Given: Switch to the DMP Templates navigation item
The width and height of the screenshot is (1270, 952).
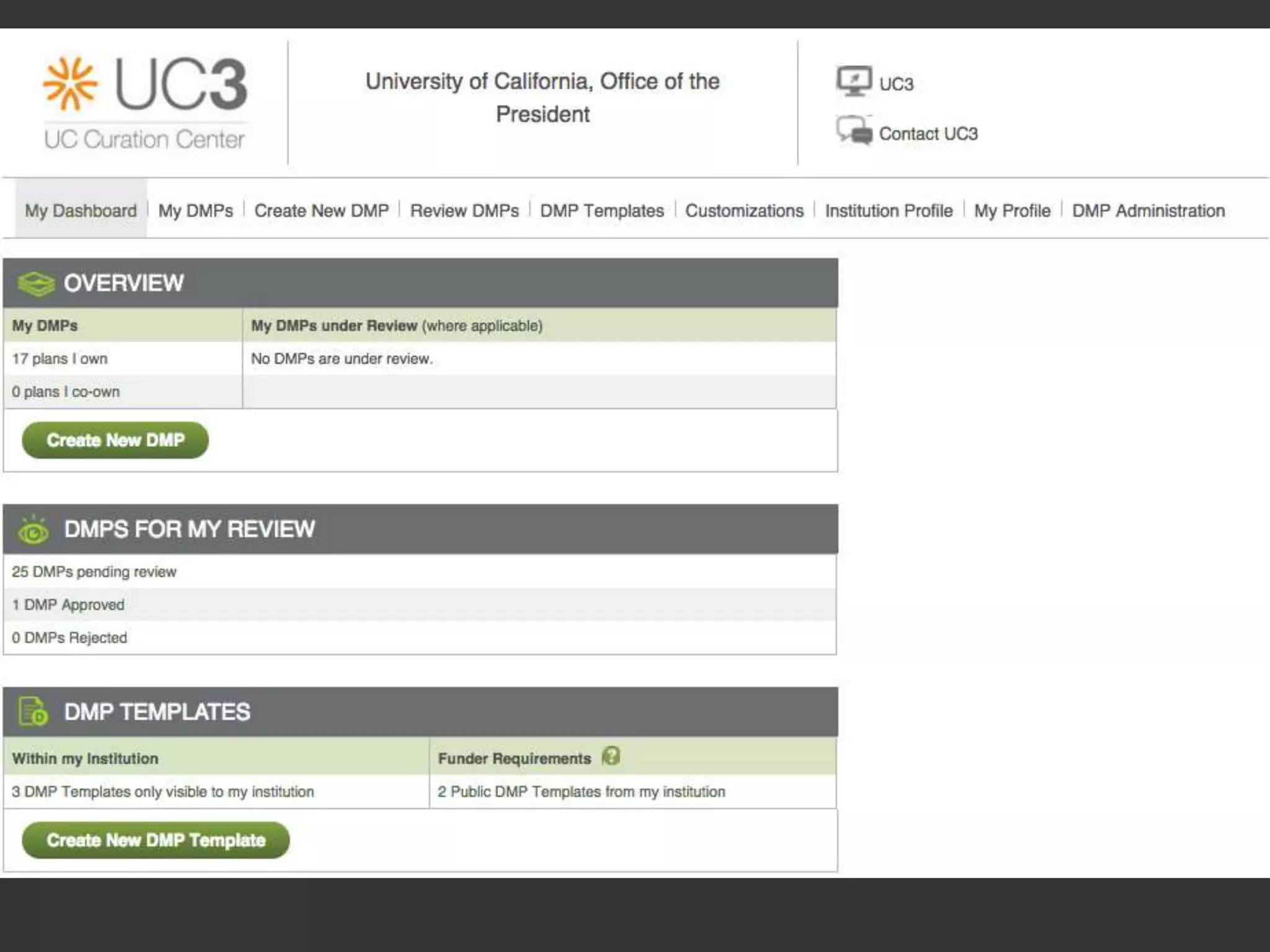Looking at the screenshot, I should (x=602, y=211).
